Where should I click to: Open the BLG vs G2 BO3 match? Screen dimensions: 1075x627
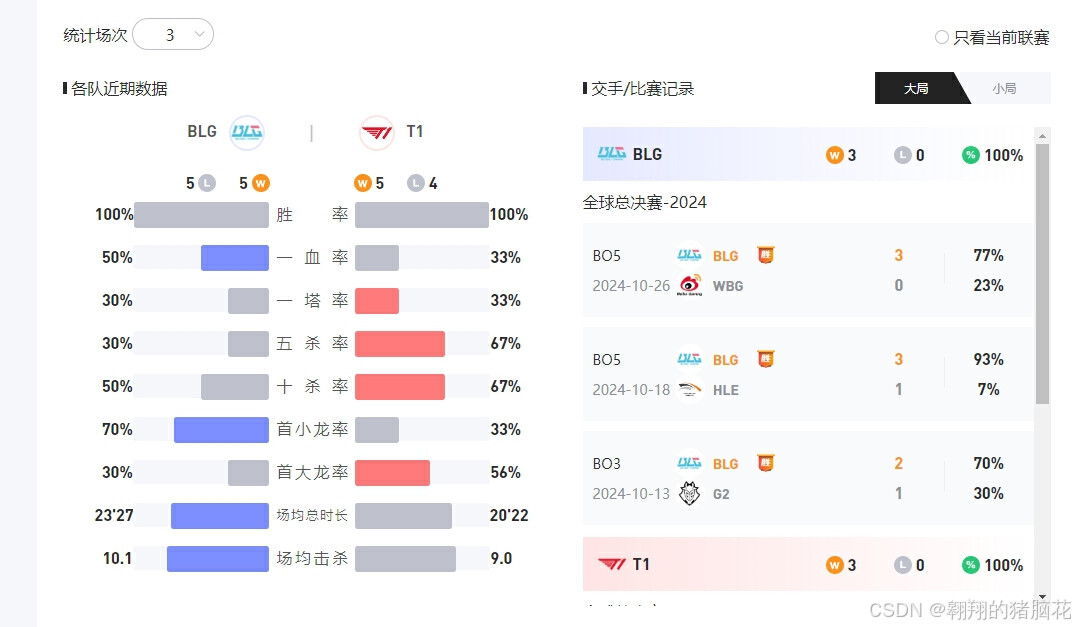(x=808, y=478)
